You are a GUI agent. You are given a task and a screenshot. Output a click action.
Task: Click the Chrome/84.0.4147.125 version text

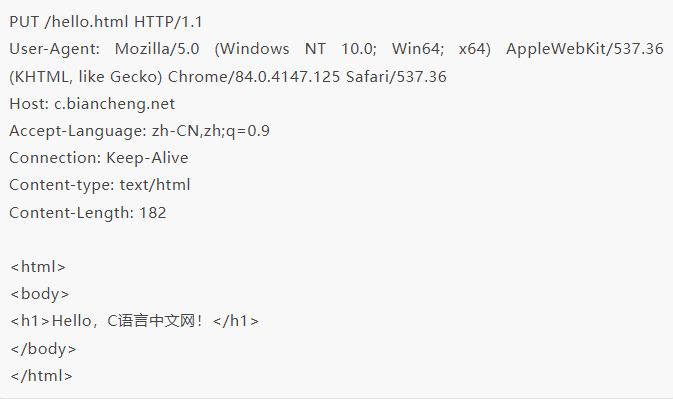click(x=254, y=77)
